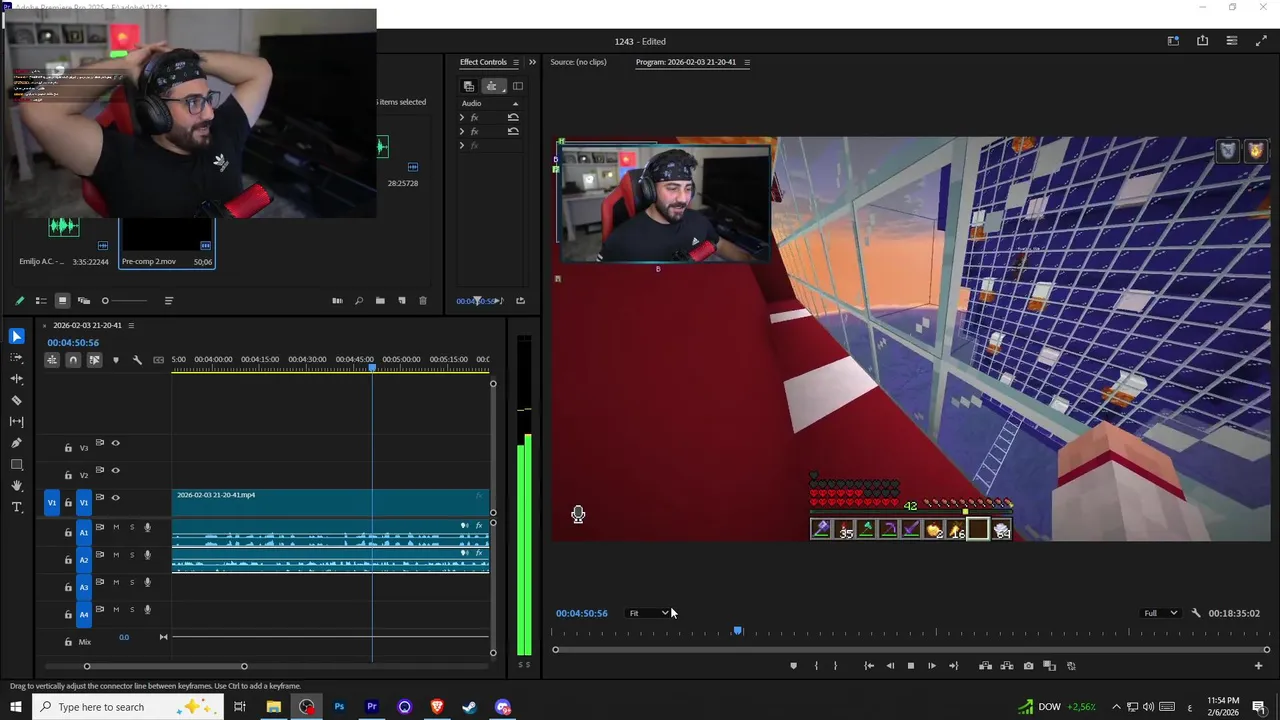1280x720 pixels.
Task: Click Mark Out bracket button
Action: click(x=836, y=666)
